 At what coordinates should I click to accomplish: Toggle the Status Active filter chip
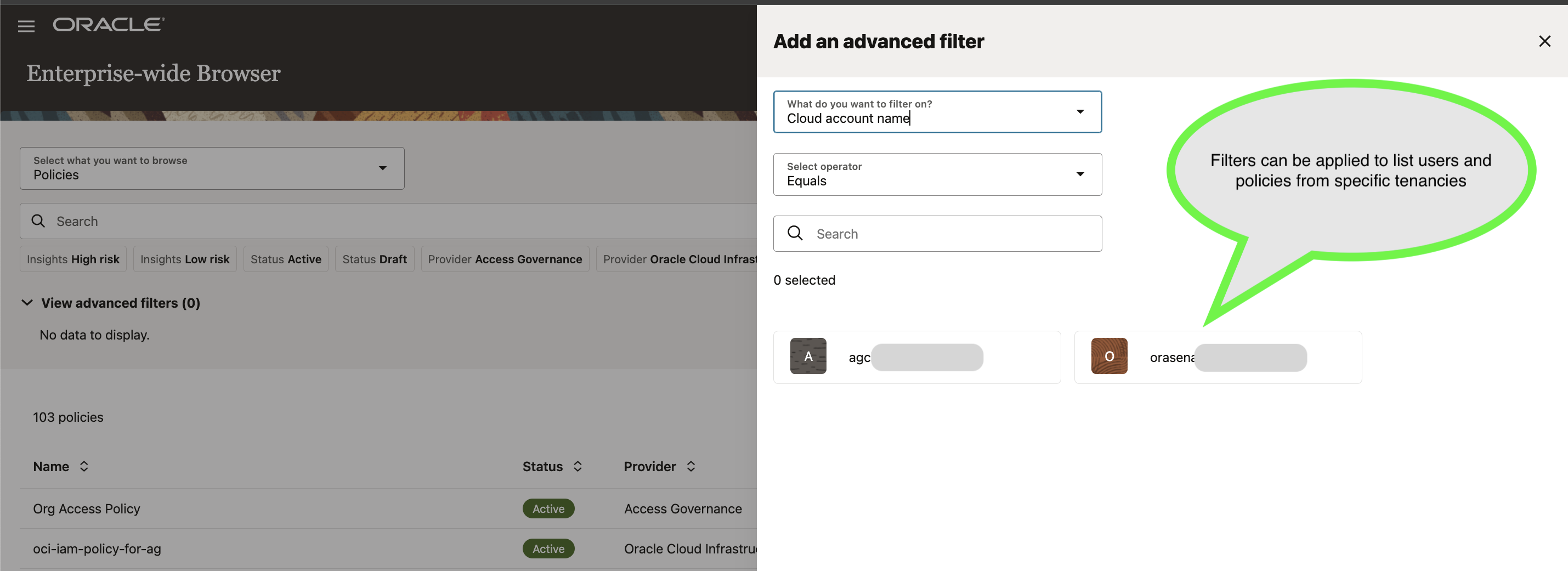[286, 259]
